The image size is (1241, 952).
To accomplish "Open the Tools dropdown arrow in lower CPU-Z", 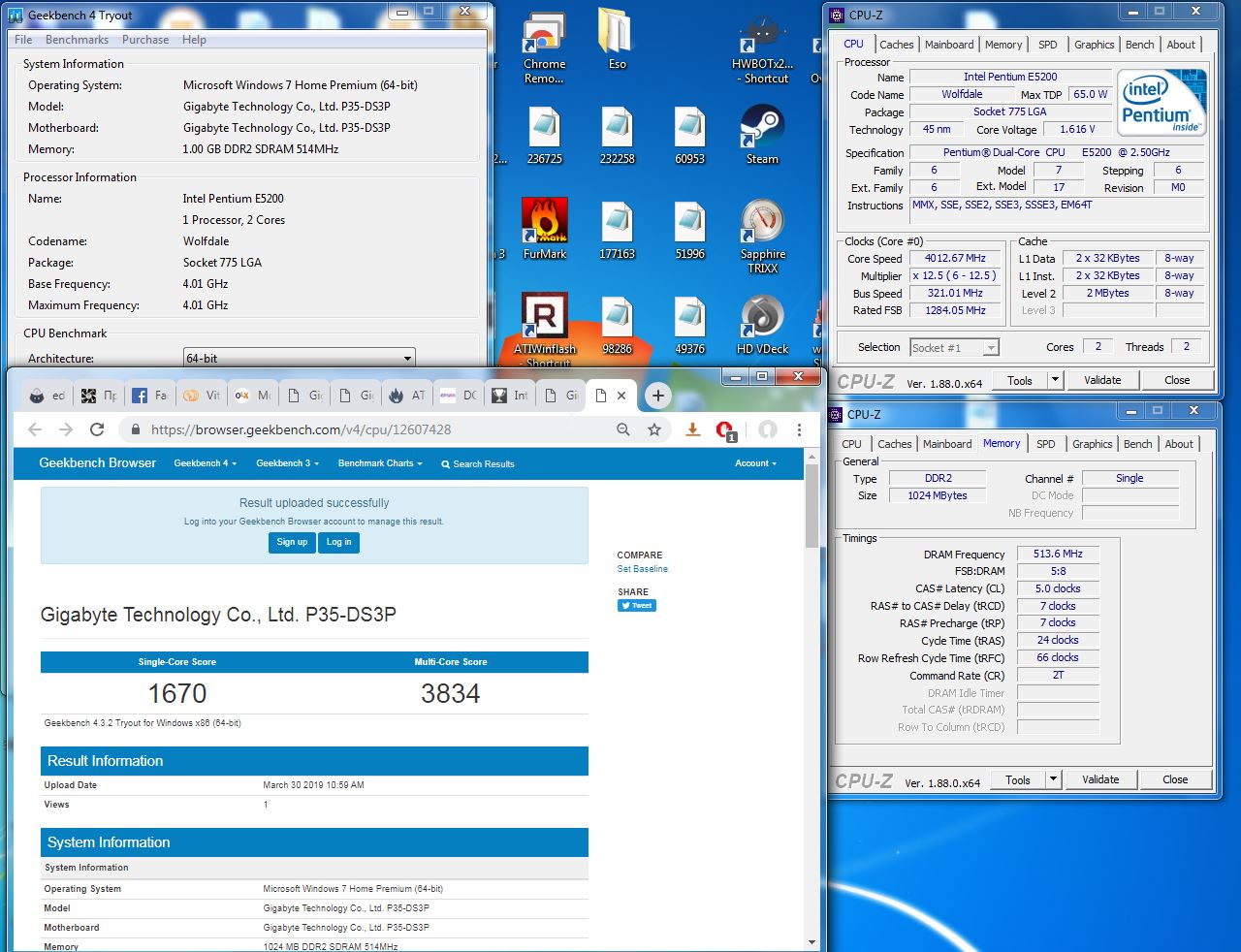I will [1053, 779].
